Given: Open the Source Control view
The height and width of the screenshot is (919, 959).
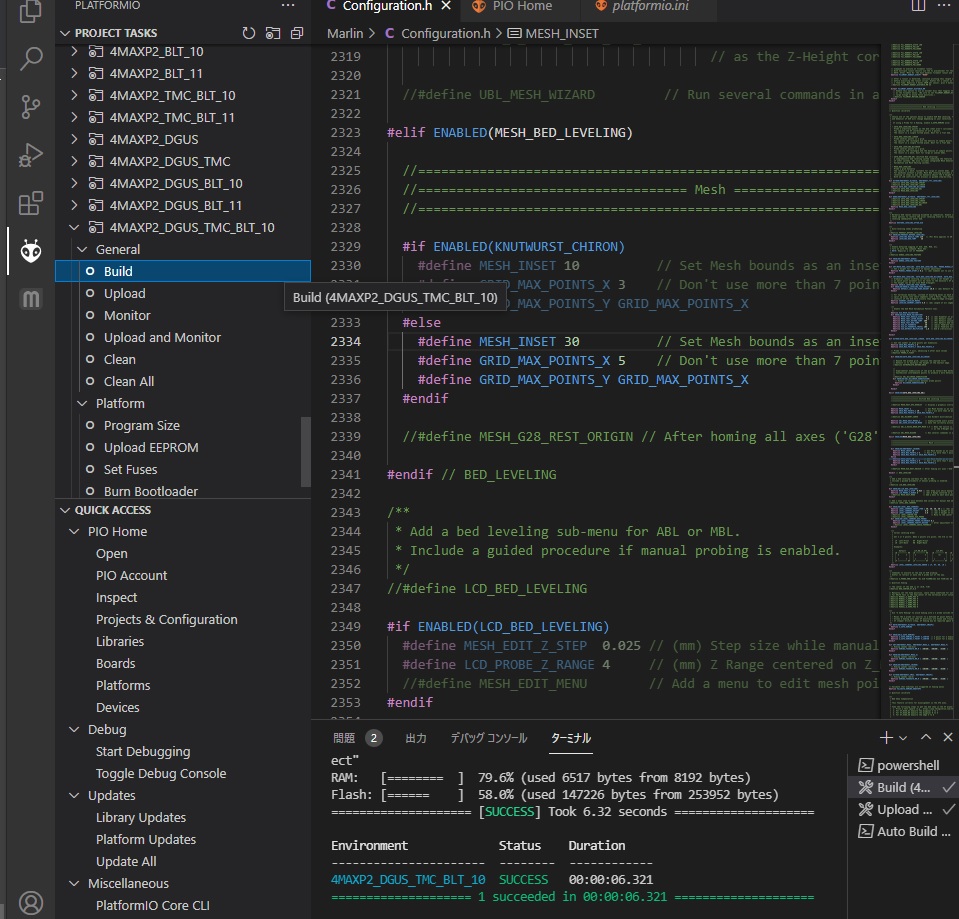Looking at the screenshot, I should (x=31, y=106).
